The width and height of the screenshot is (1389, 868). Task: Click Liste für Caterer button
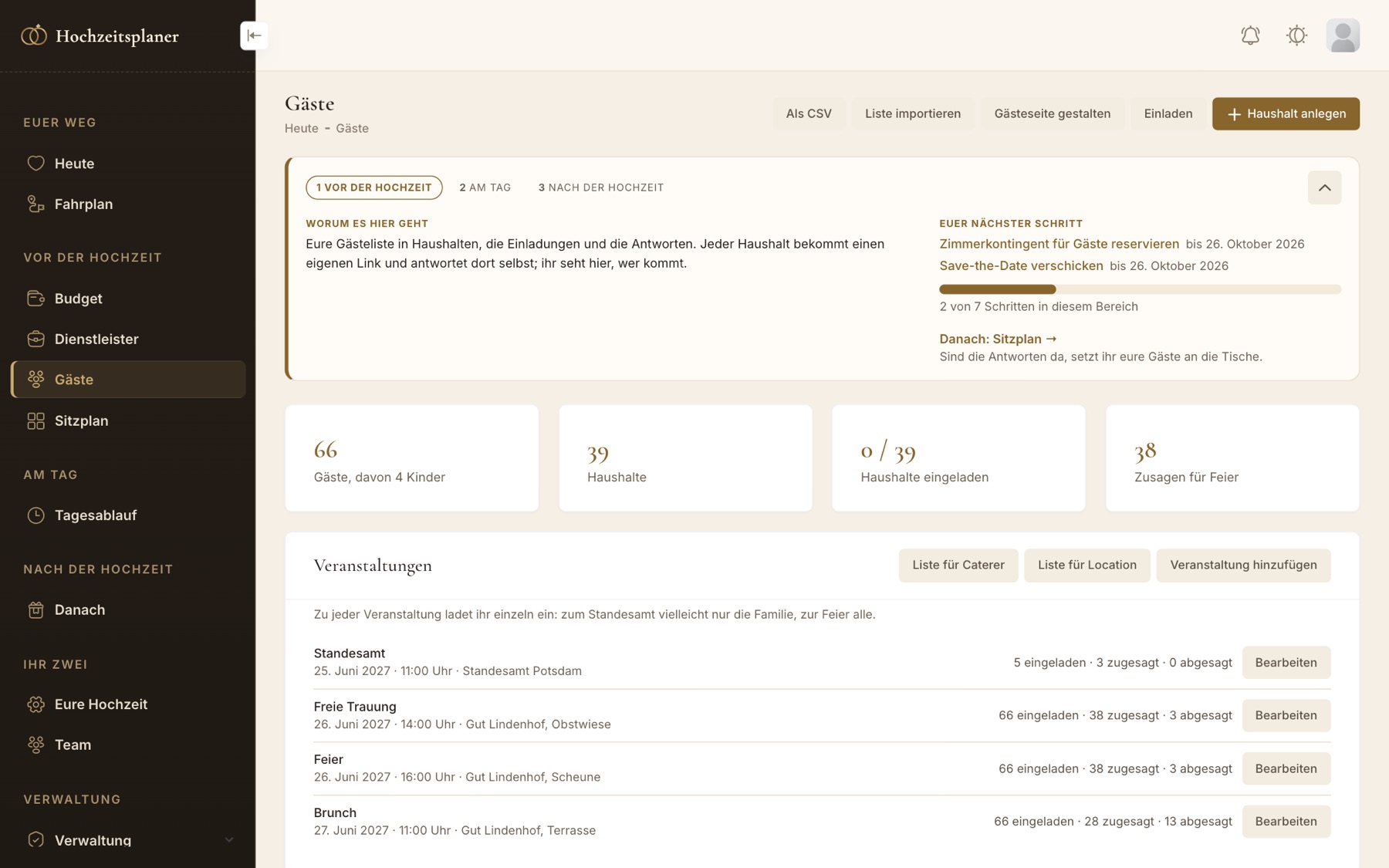pyautogui.click(x=958, y=566)
